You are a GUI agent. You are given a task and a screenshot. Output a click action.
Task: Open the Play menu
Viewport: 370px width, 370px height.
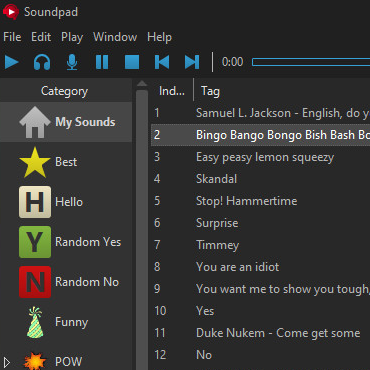pyautogui.click(x=72, y=37)
